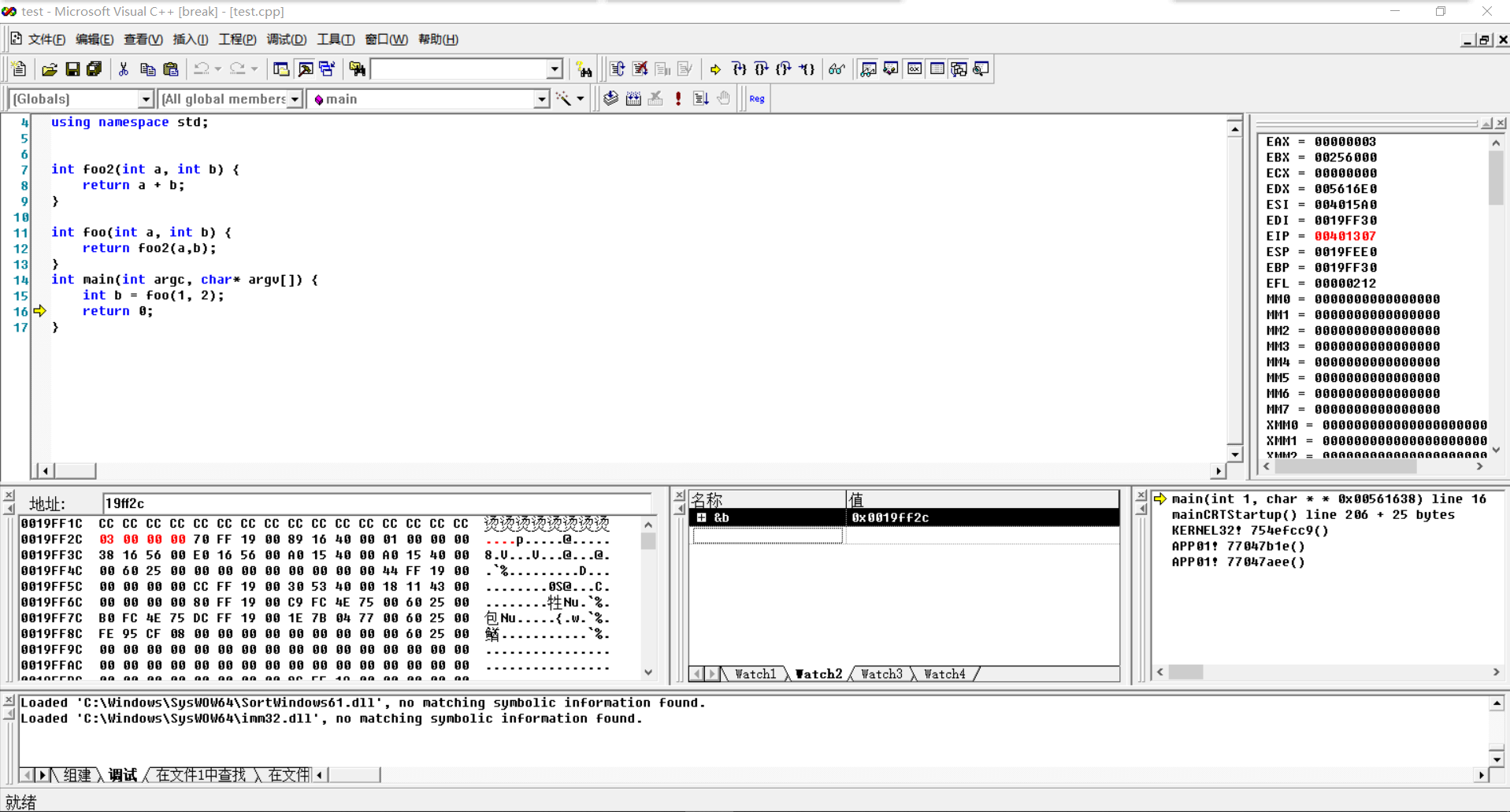Click the Run to Cursor icon
1510x812 pixels.
[x=807, y=69]
